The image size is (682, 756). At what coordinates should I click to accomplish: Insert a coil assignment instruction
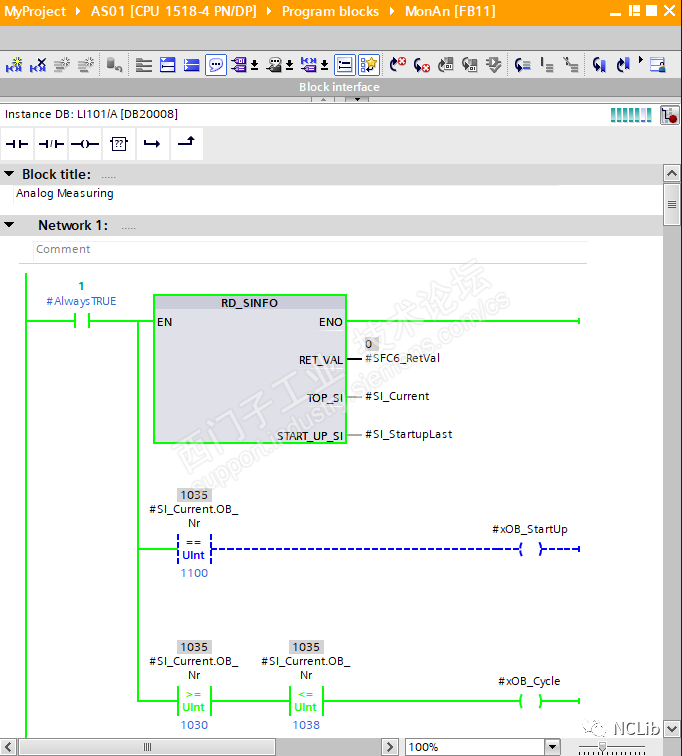tap(85, 144)
